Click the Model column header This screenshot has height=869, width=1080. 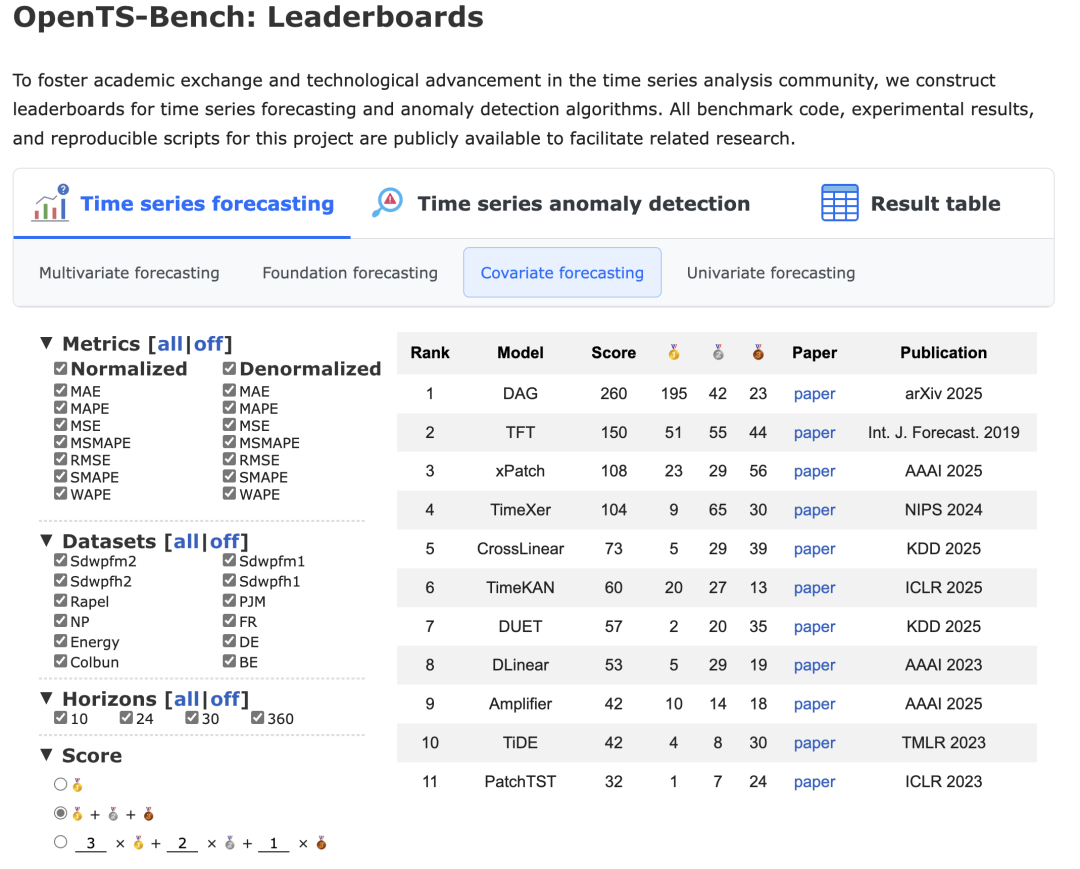[x=520, y=353]
